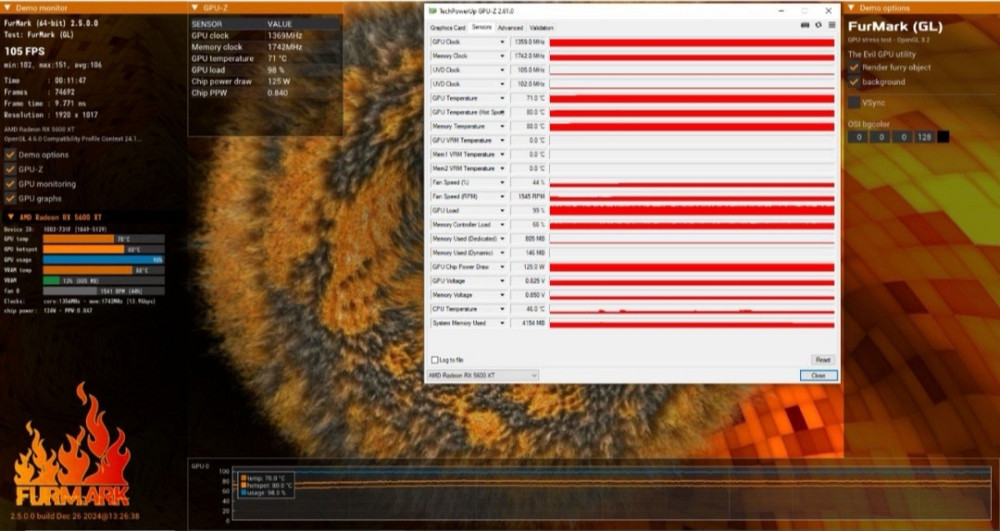
Task: Open the GPU-Z hamburger menu icon
Action: click(831, 25)
